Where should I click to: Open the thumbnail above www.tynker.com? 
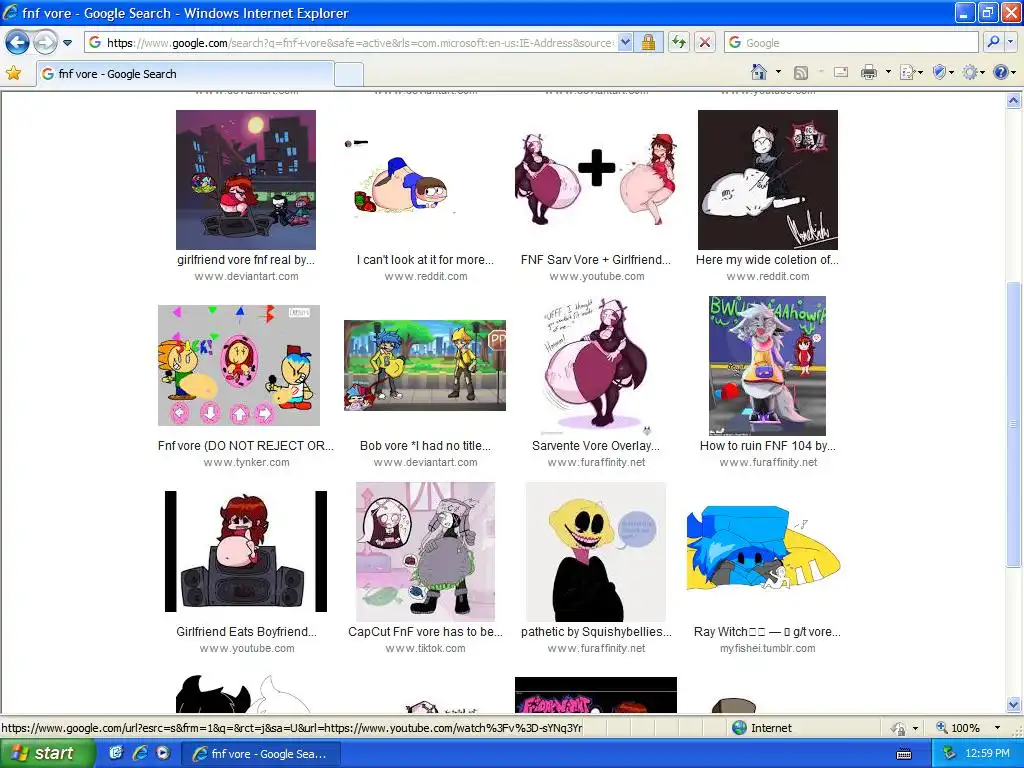[239, 366]
